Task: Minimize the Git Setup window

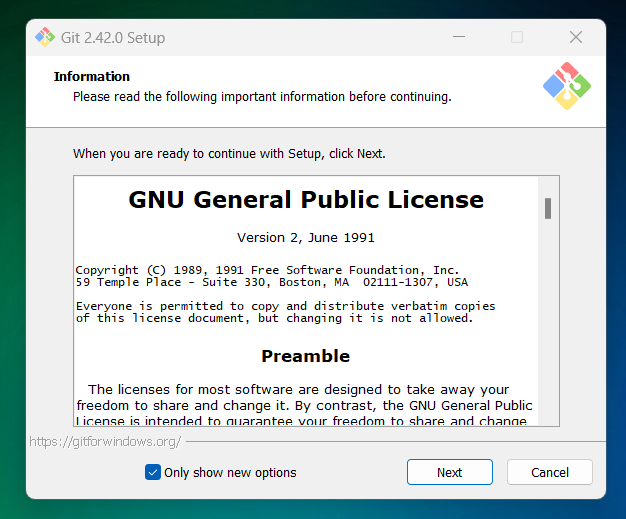Action: pos(459,37)
